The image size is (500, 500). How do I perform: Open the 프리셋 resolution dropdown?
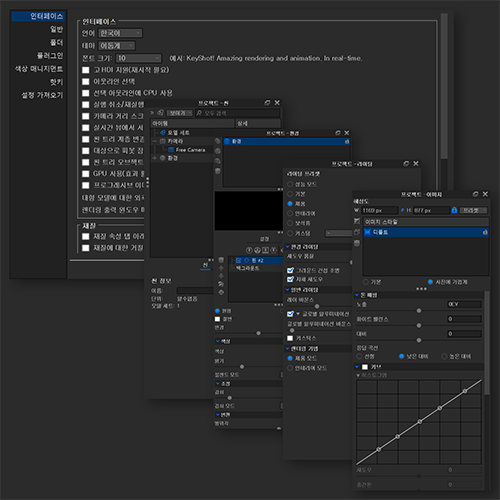pyautogui.click(x=474, y=210)
